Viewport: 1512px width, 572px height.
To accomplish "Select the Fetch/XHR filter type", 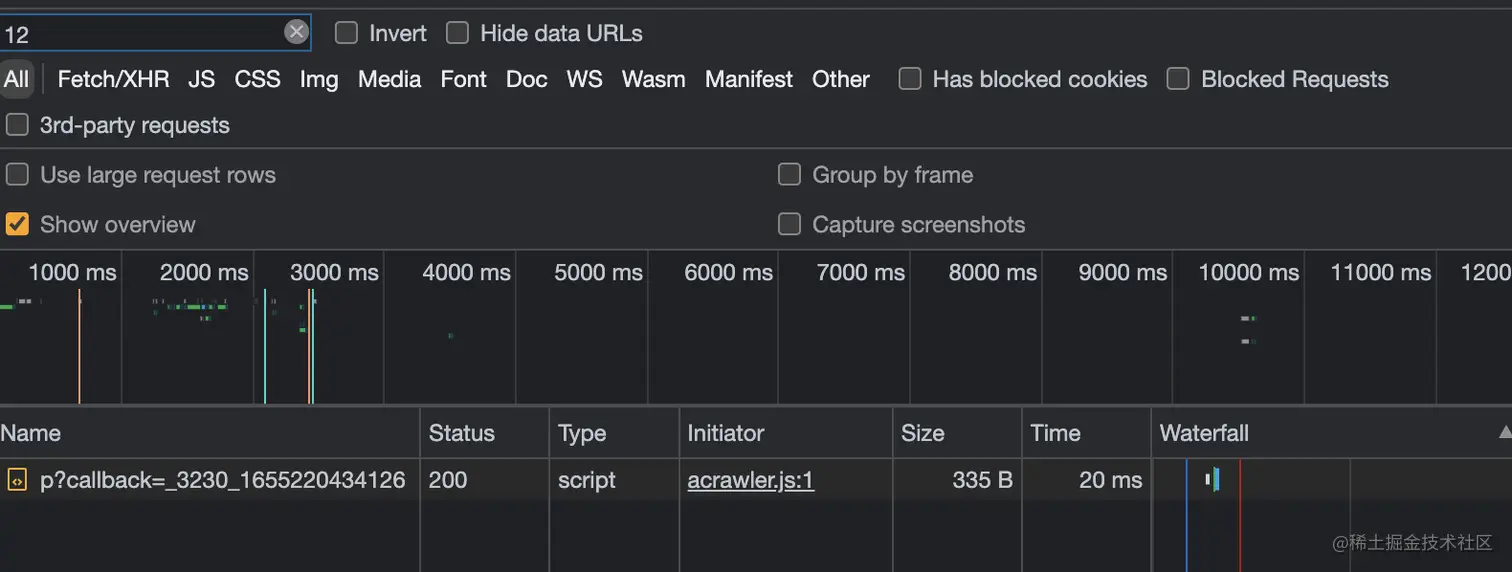I will pyautogui.click(x=113, y=79).
